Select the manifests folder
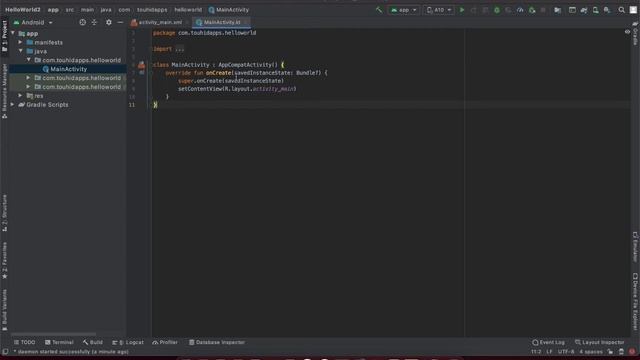This screenshot has width=640, height=360. click(48, 42)
